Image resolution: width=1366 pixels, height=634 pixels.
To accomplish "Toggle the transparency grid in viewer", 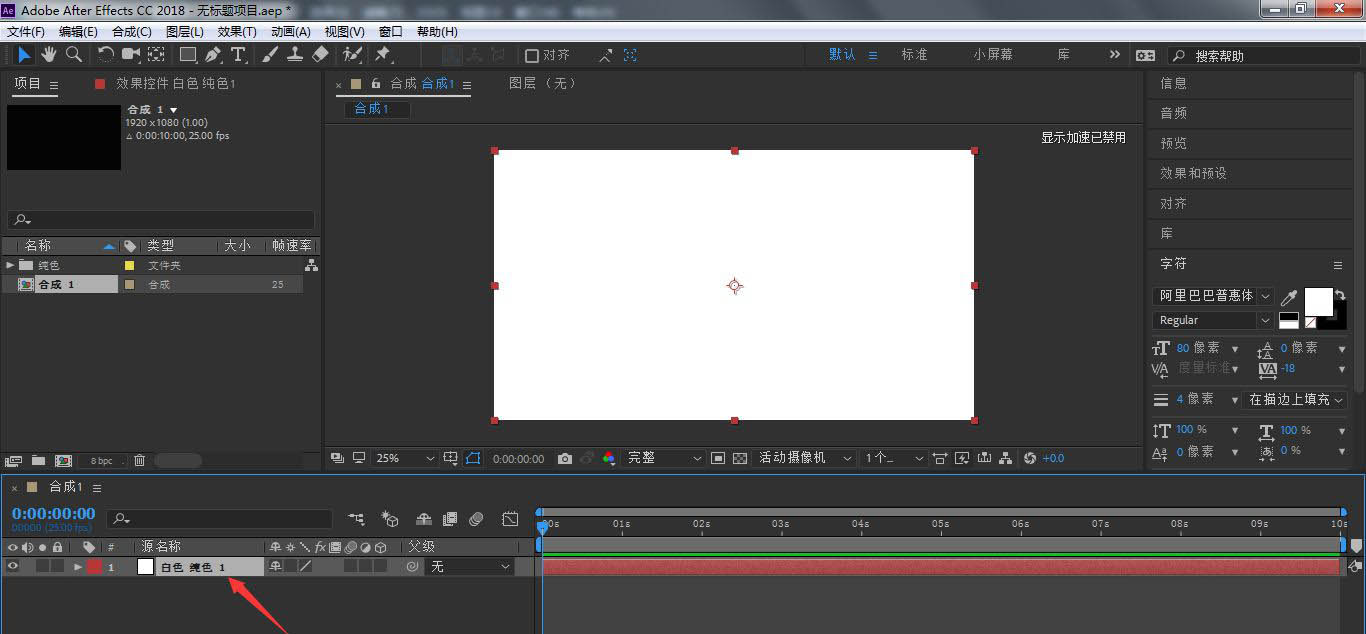I will point(740,458).
